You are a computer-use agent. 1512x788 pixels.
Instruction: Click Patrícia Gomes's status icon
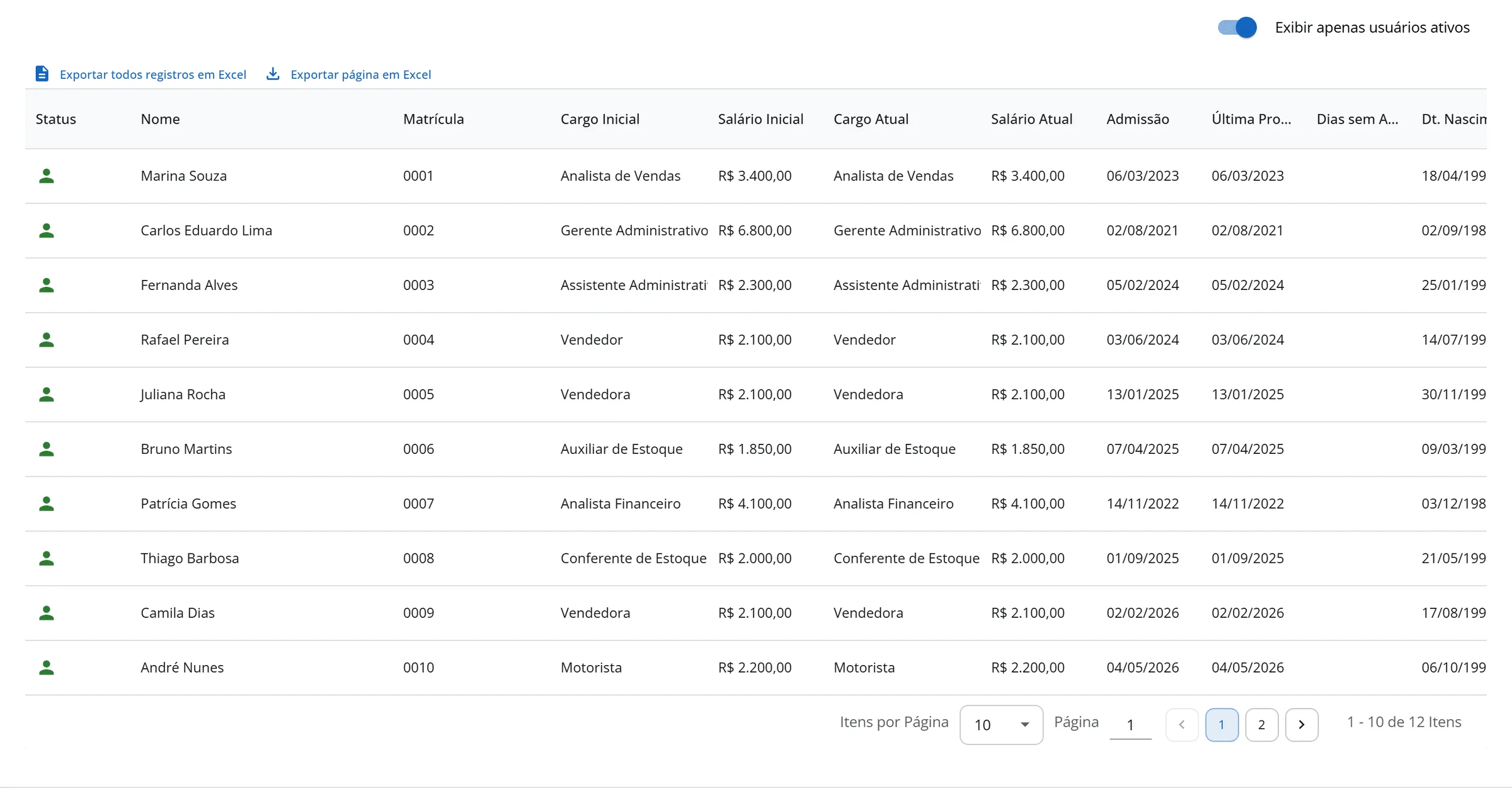point(47,504)
